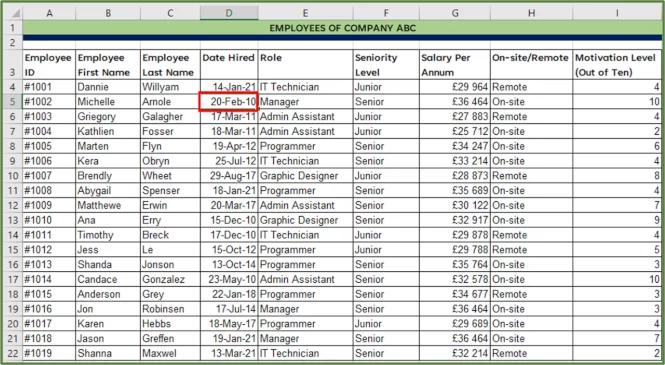Viewport: 665px width, 365px height.
Task: Select salary cell £32 214 in row 22
Action: [x=455, y=353]
